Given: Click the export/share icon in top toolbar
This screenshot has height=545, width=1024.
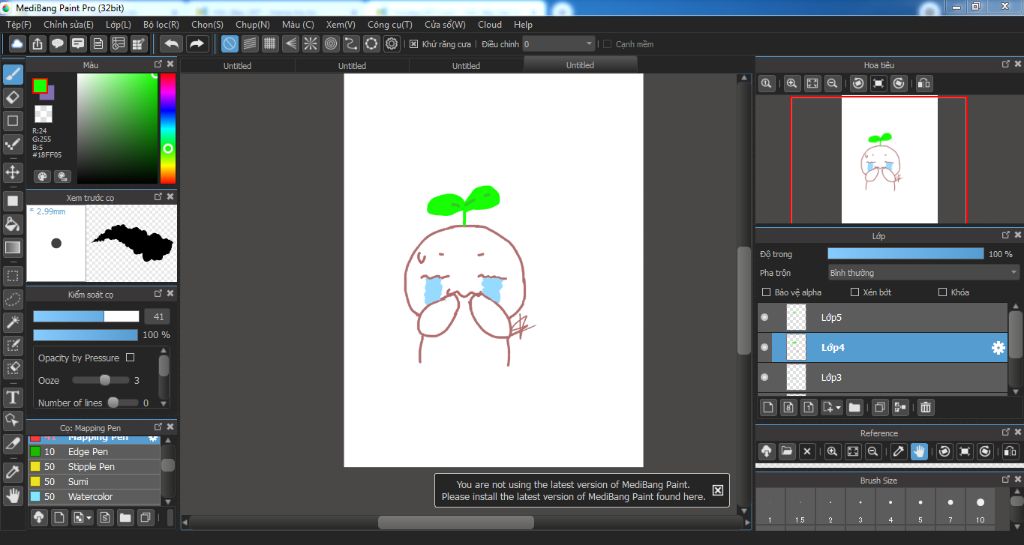Looking at the screenshot, I should 37,44.
